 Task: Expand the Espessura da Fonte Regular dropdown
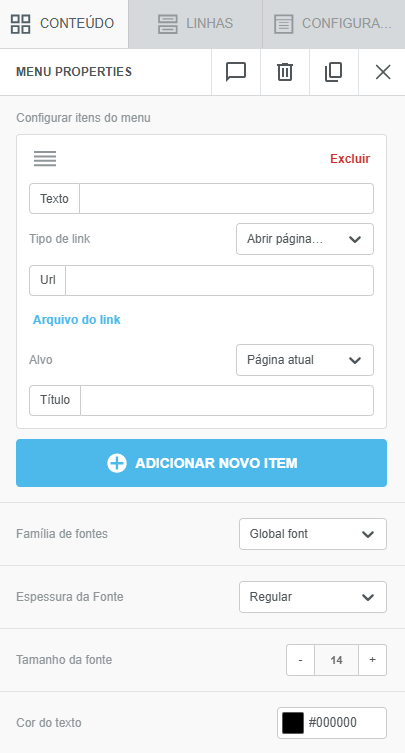tap(313, 597)
